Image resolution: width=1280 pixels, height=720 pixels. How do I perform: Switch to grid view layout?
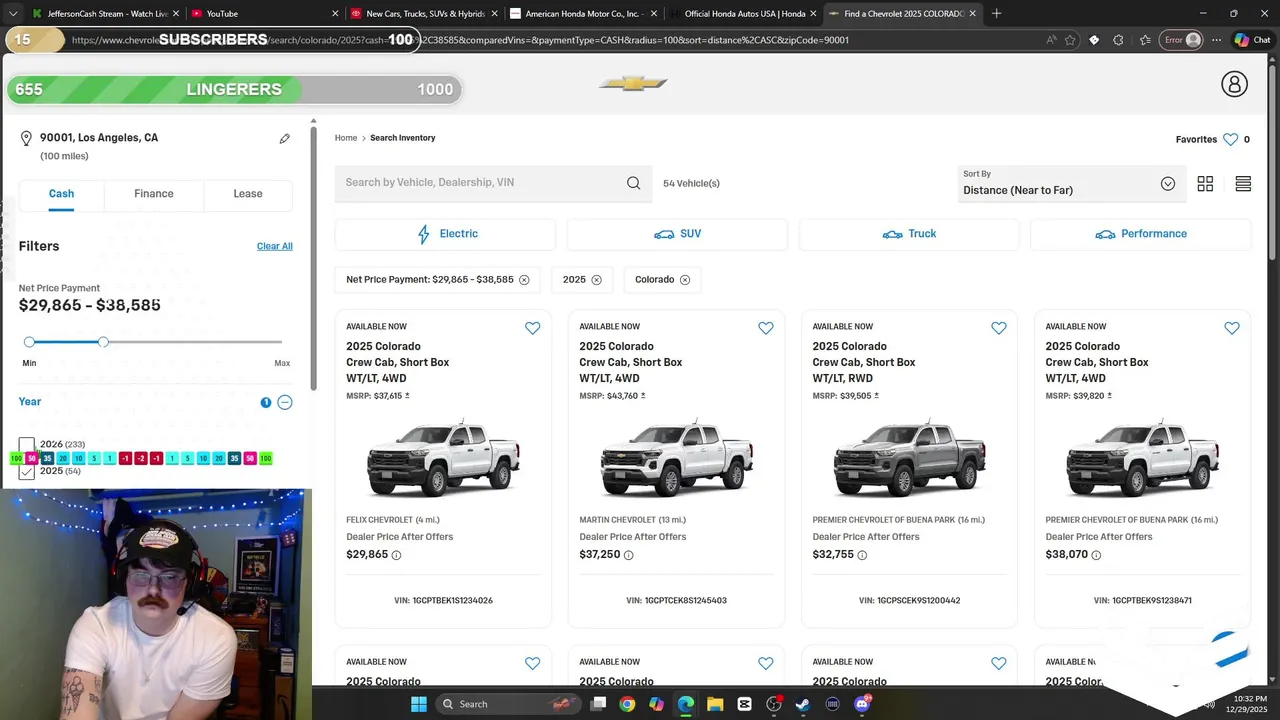pyautogui.click(x=1205, y=184)
